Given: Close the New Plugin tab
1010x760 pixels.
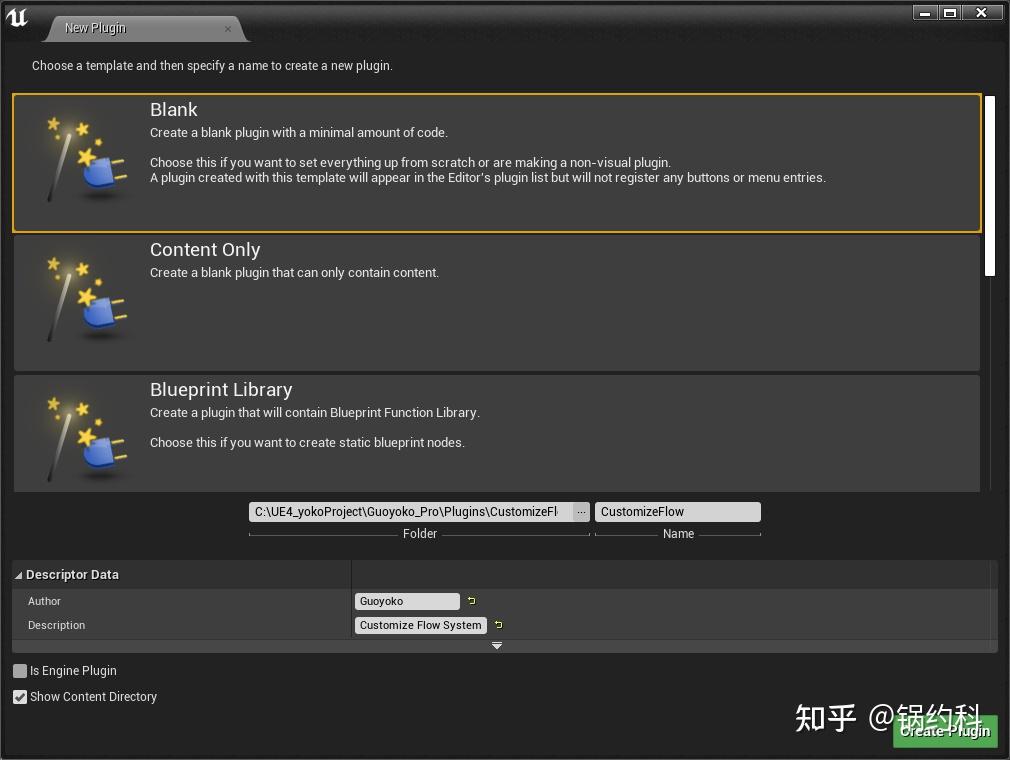Looking at the screenshot, I should tap(228, 28).
